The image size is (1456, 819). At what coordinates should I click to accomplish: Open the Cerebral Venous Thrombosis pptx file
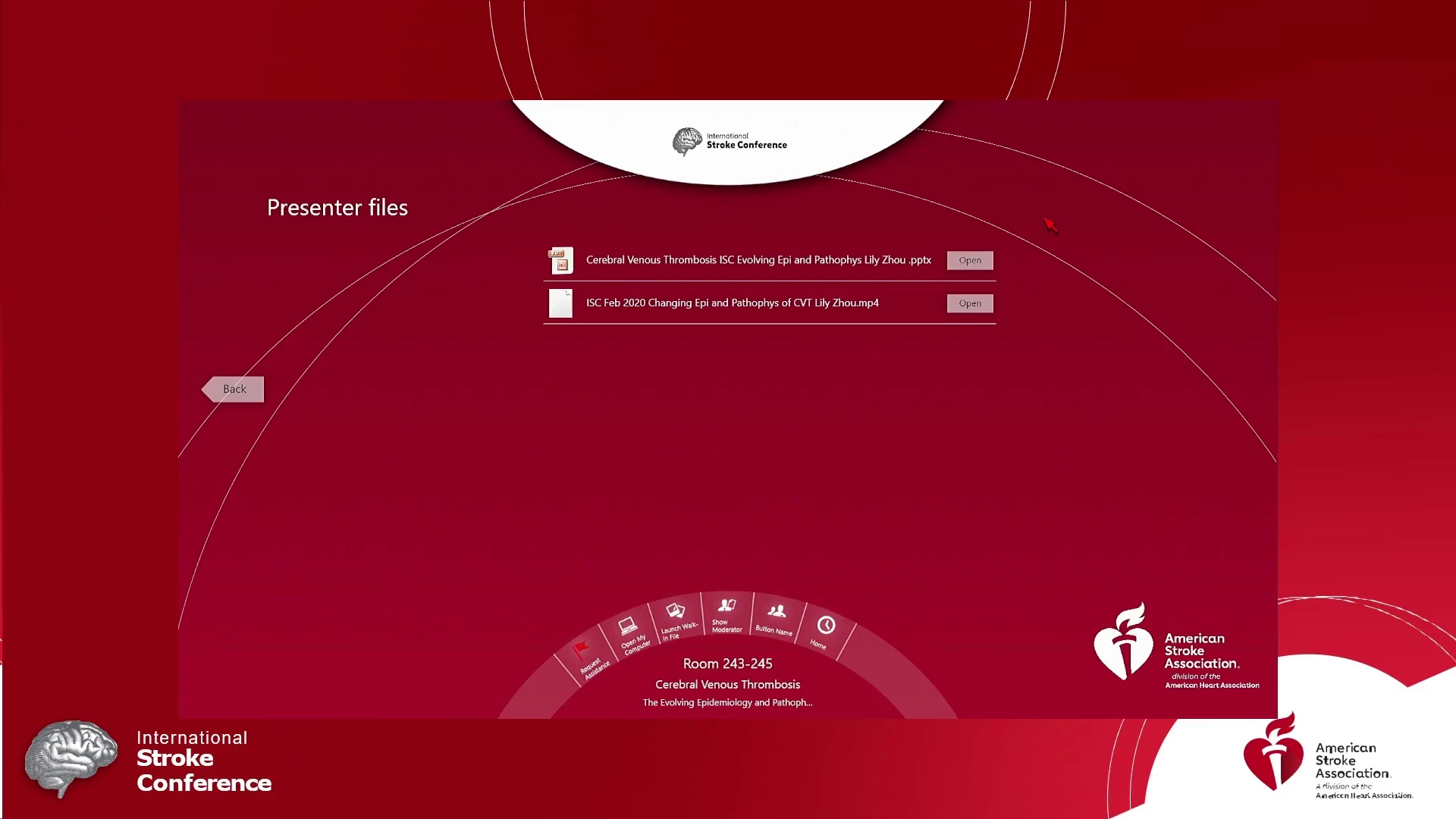pyautogui.click(x=969, y=260)
